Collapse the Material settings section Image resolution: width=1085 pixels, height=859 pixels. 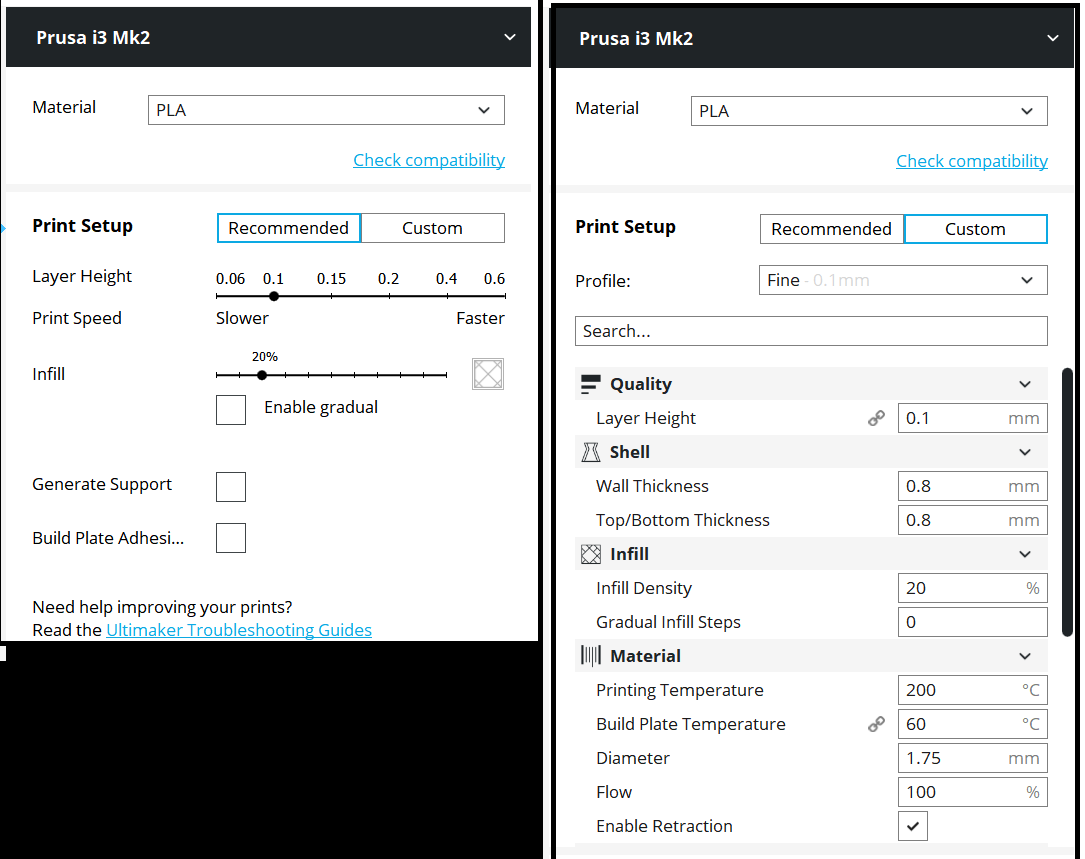click(x=1025, y=656)
